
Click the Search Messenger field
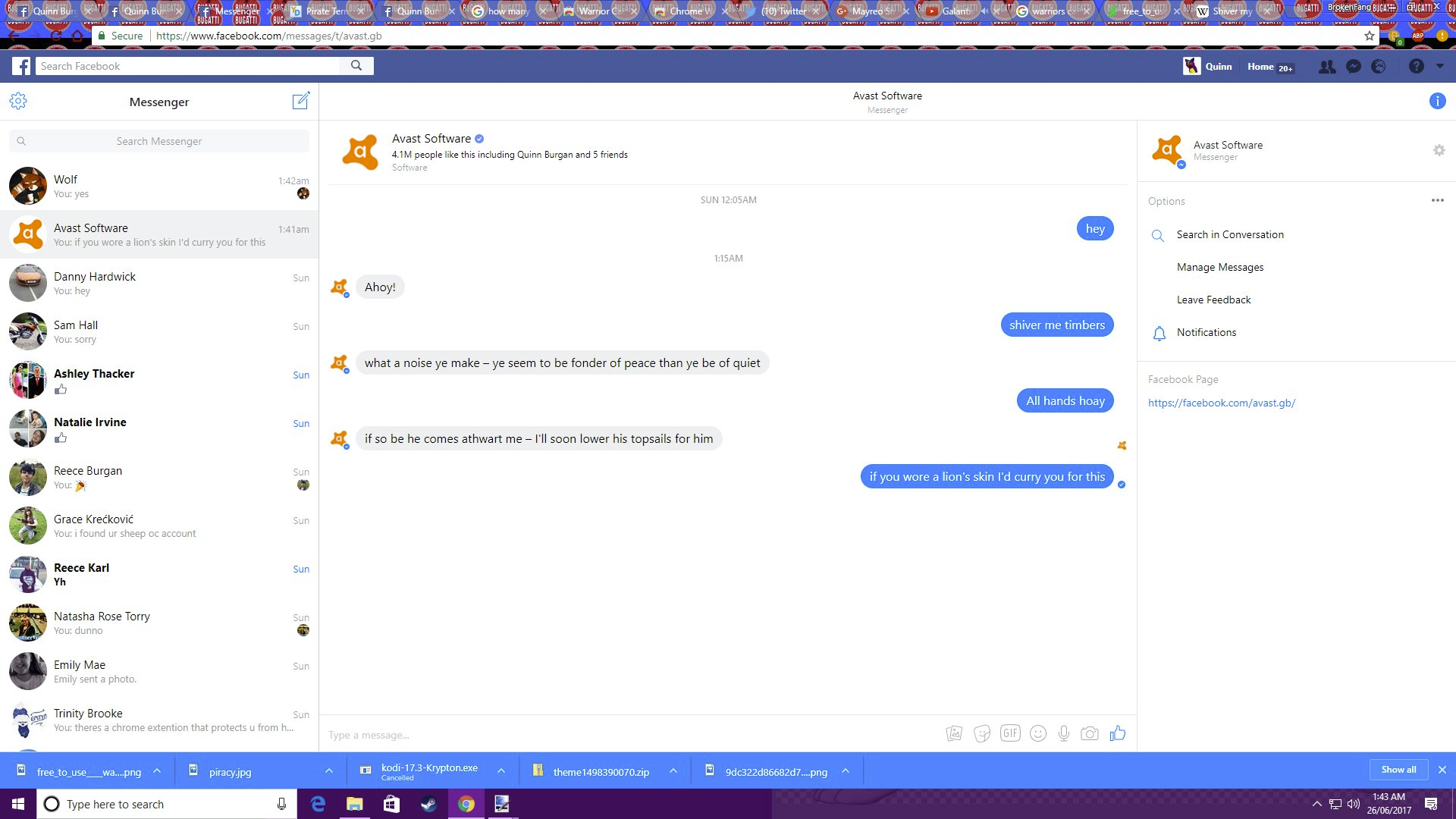point(159,141)
